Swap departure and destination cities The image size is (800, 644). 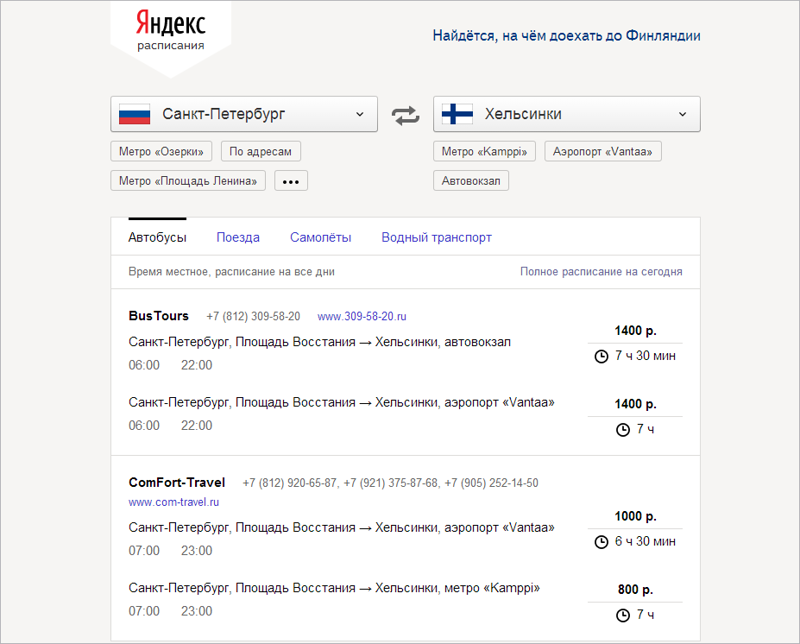point(405,114)
